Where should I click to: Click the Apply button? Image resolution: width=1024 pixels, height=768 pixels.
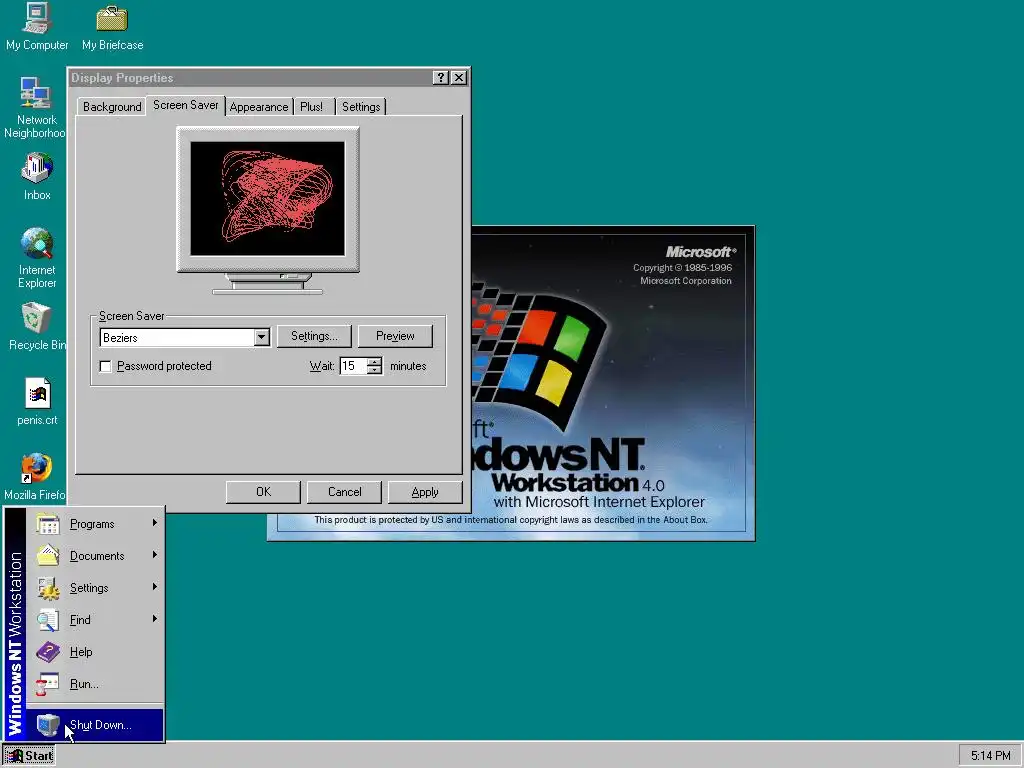425,492
